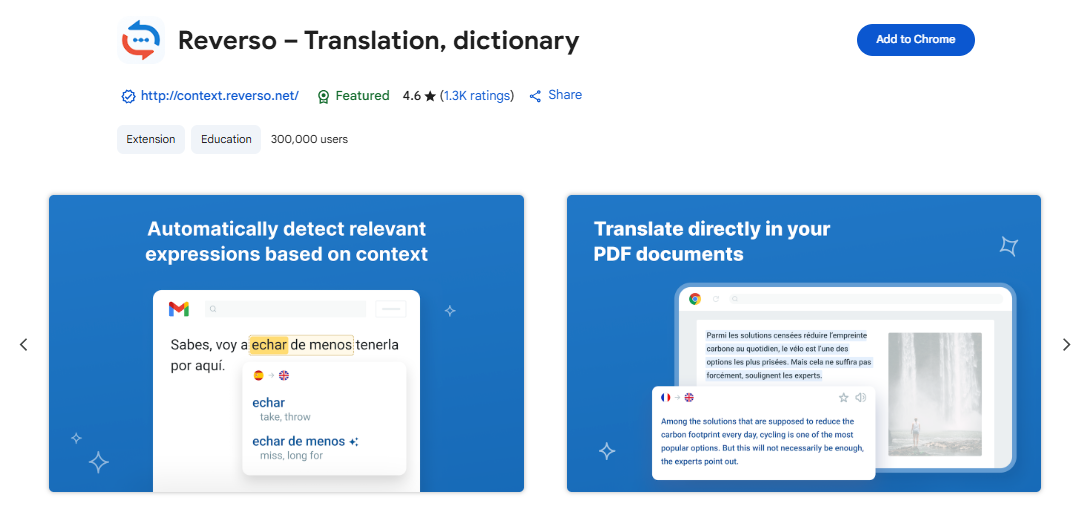
Task: Click the speaker audio icon in translation popup
Action: (x=860, y=397)
